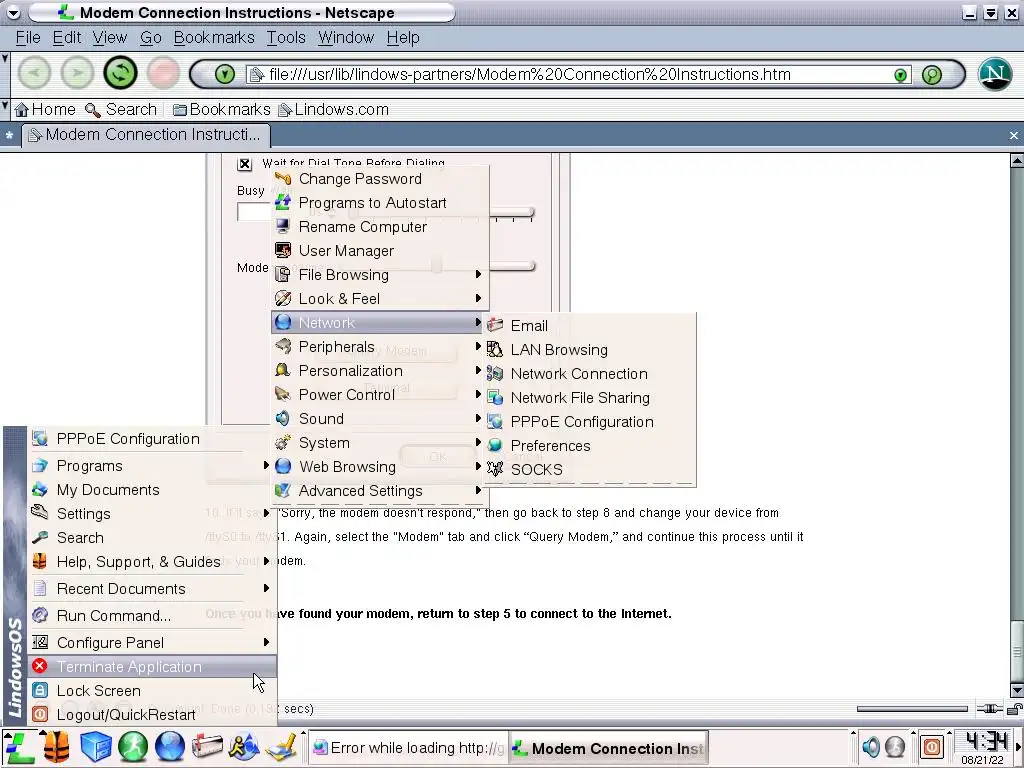Open the Tools menu

[x=285, y=38]
